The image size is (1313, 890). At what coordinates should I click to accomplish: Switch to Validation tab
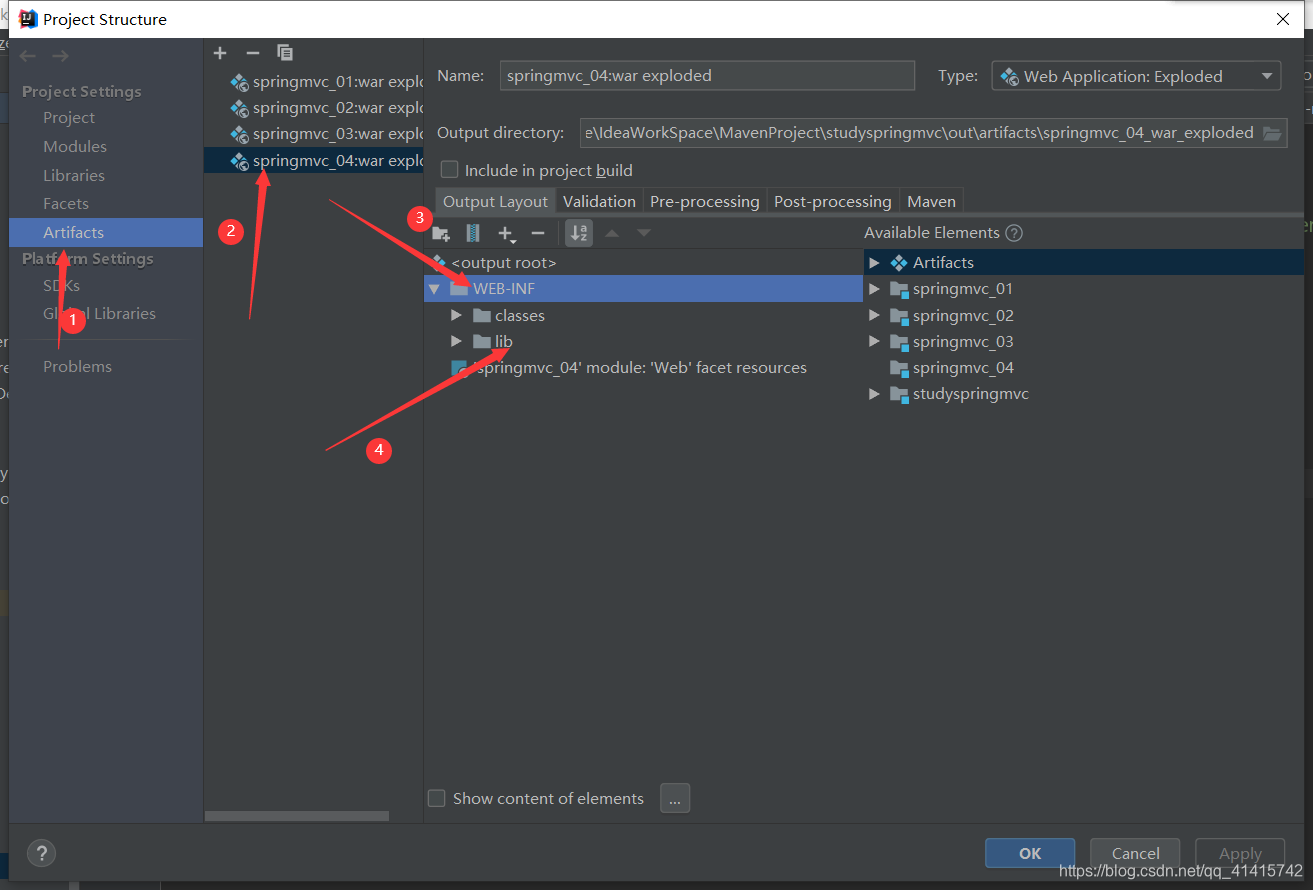click(599, 201)
